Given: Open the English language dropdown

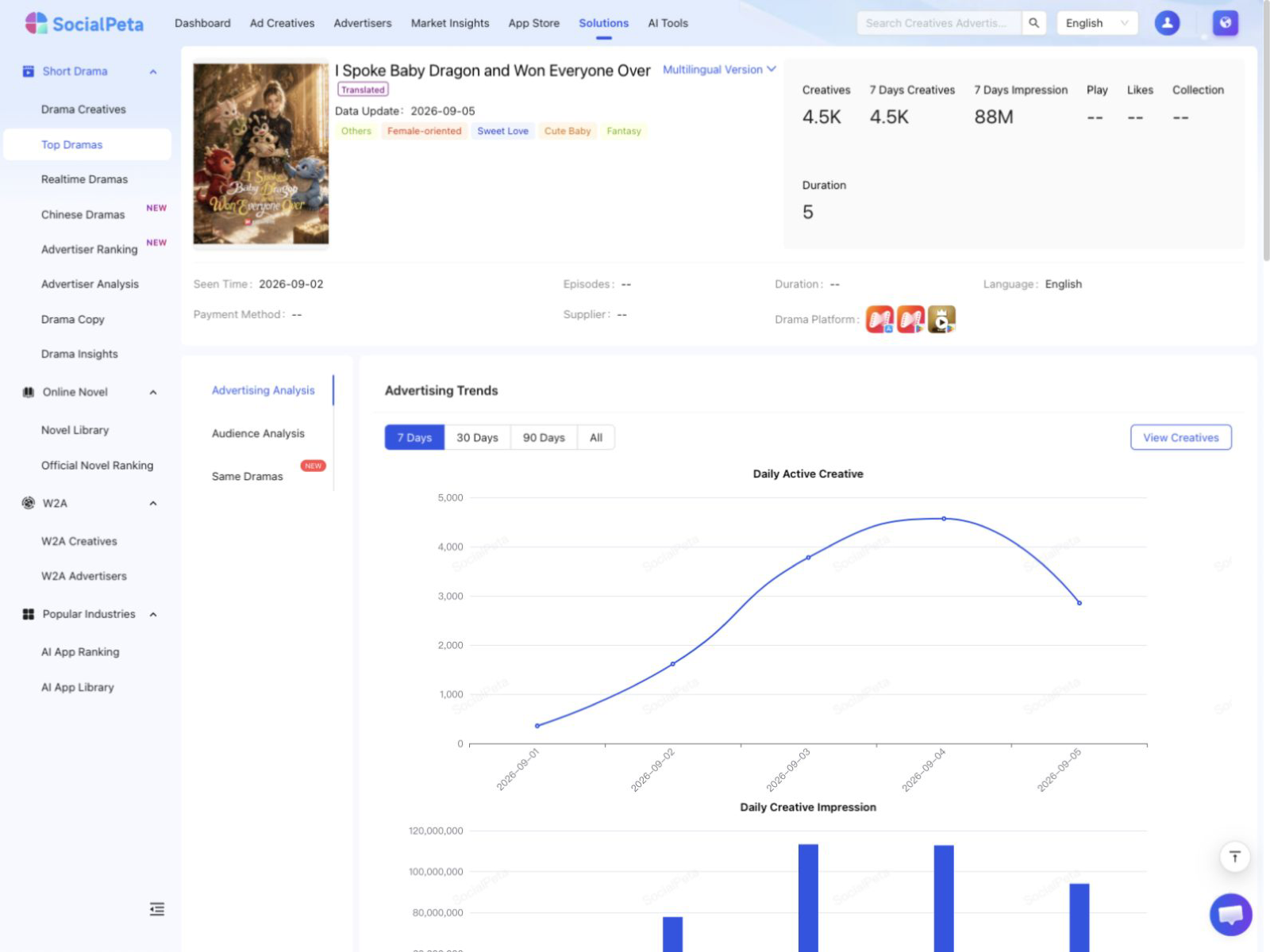Looking at the screenshot, I should [x=1097, y=23].
